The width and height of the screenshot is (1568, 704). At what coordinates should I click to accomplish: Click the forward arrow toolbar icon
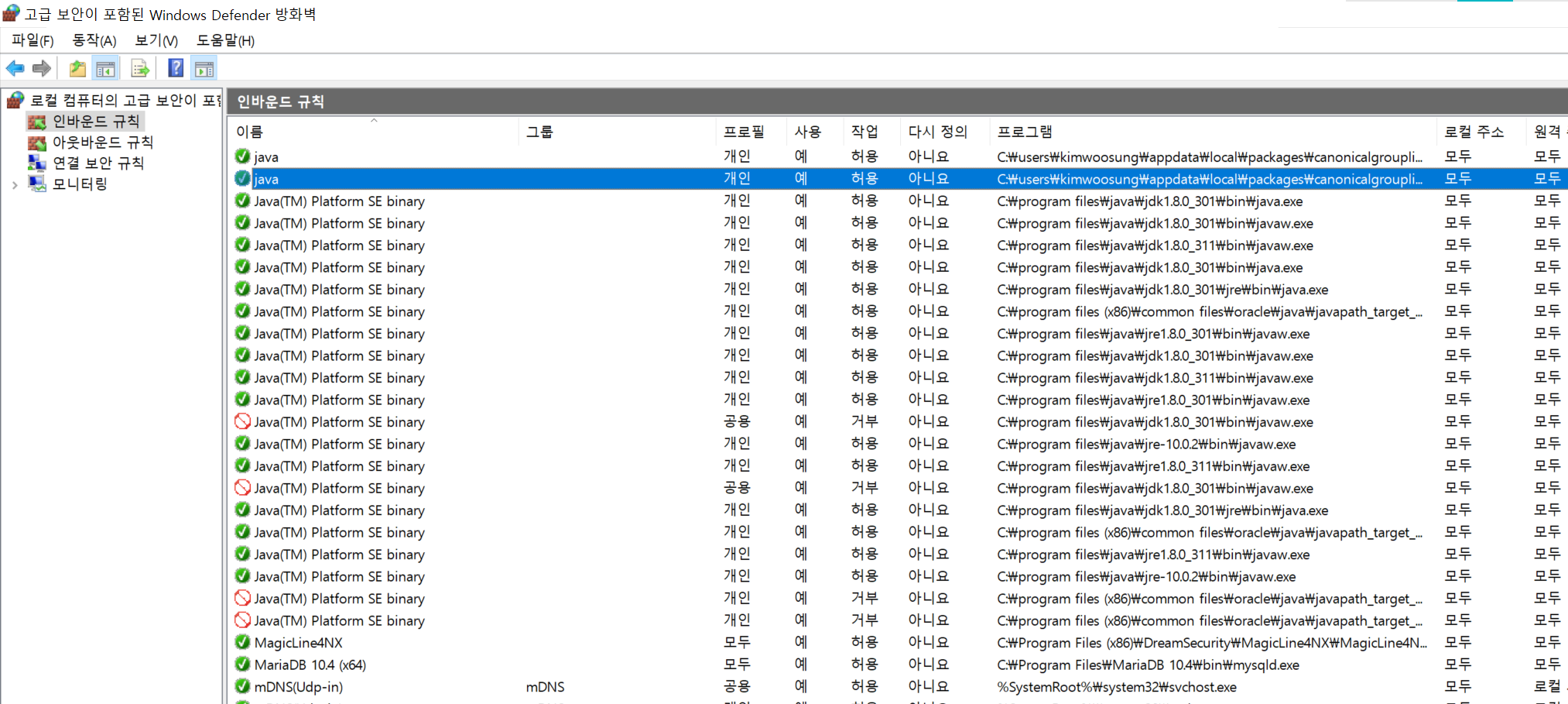coord(42,68)
